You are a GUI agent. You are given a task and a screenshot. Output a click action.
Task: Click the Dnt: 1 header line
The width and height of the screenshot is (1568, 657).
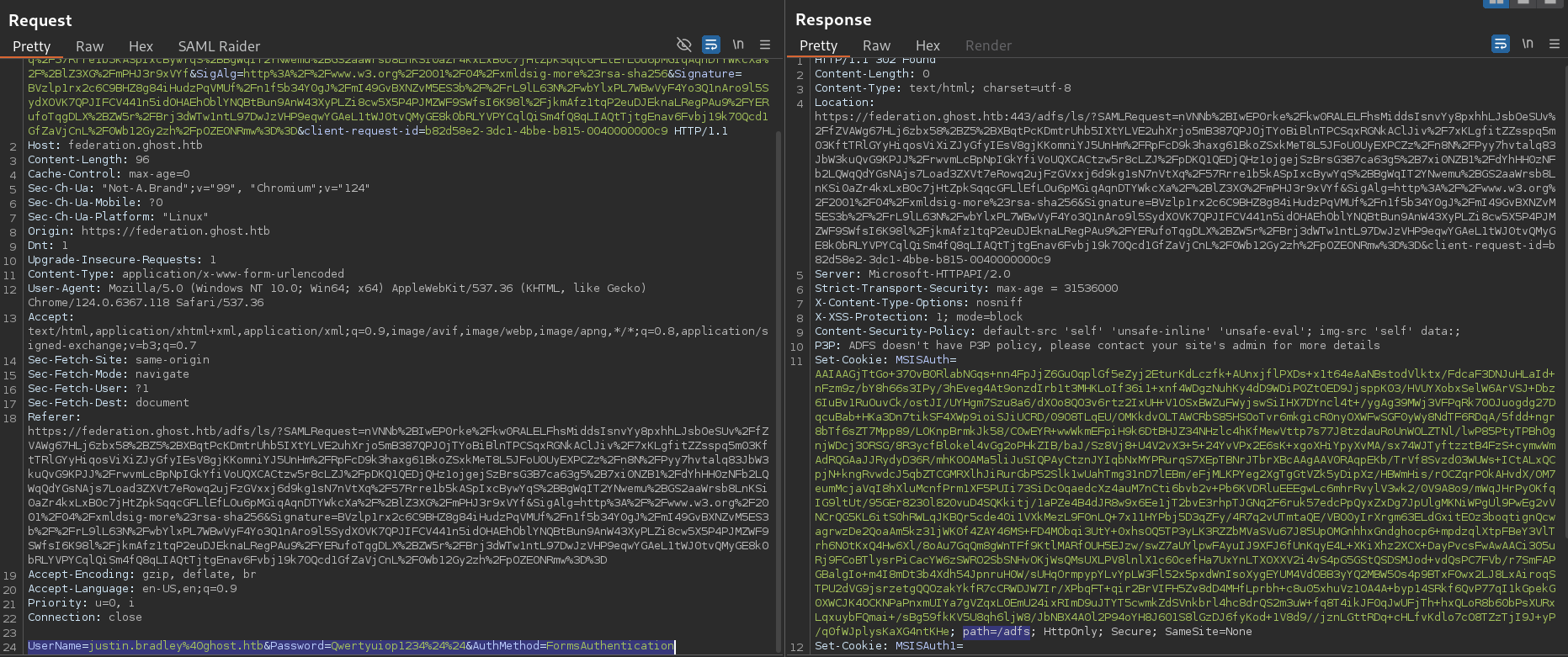tap(48, 245)
